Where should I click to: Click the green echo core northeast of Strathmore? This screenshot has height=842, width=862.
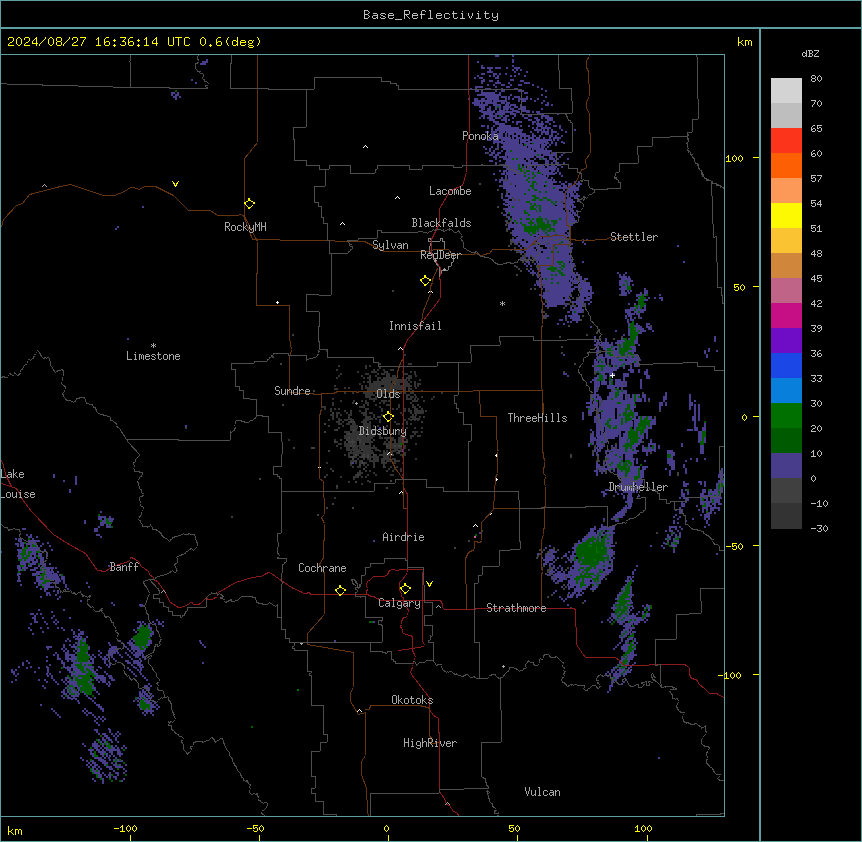click(592, 551)
